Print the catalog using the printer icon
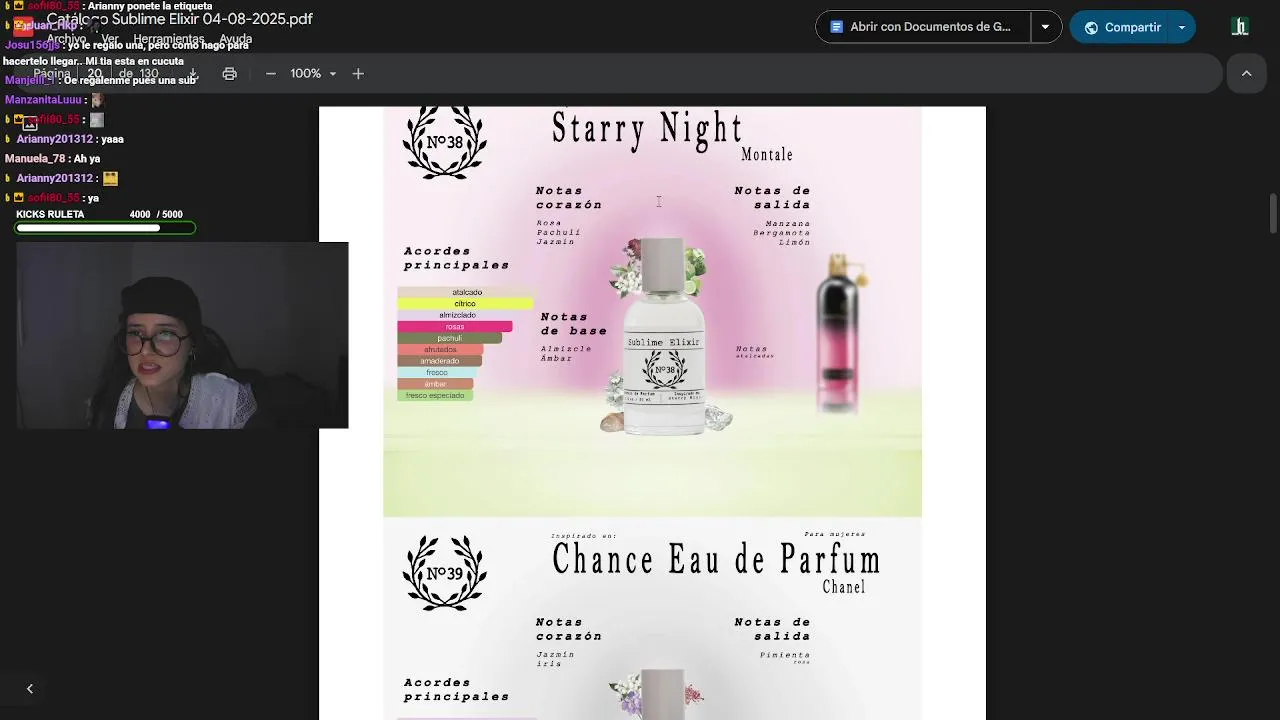 (x=229, y=74)
